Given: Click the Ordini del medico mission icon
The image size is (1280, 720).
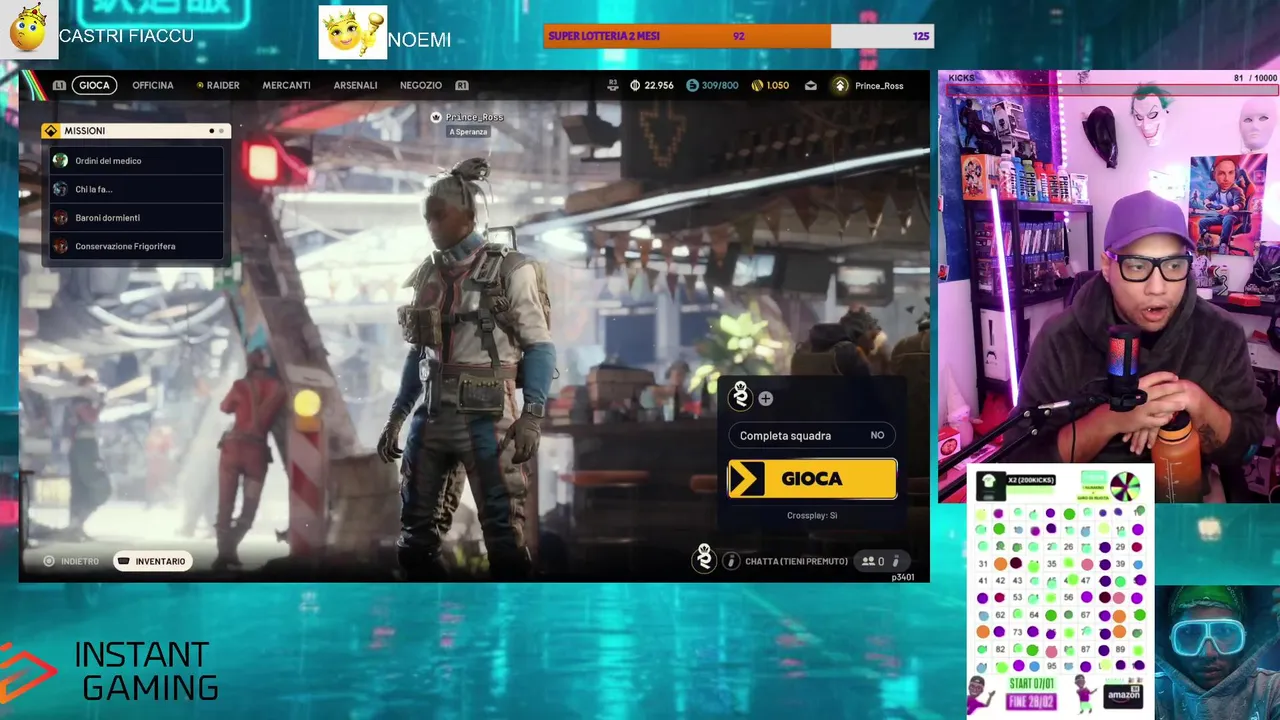Looking at the screenshot, I should click(60, 160).
